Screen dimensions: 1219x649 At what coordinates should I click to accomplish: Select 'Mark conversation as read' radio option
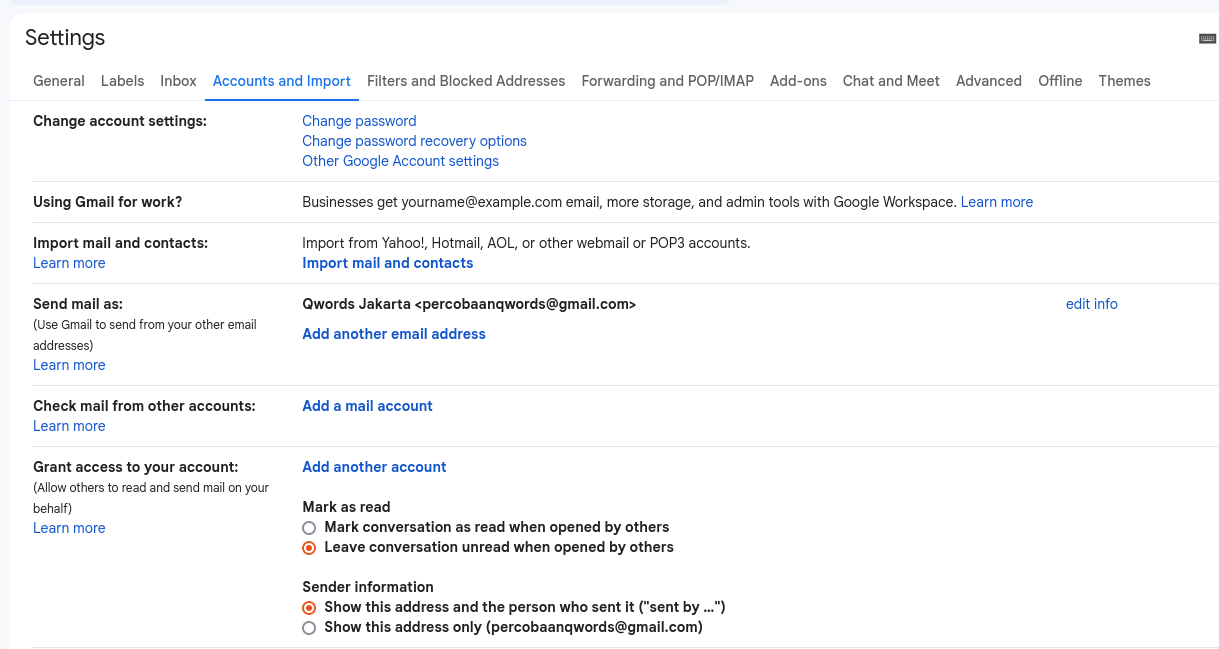pyautogui.click(x=309, y=528)
